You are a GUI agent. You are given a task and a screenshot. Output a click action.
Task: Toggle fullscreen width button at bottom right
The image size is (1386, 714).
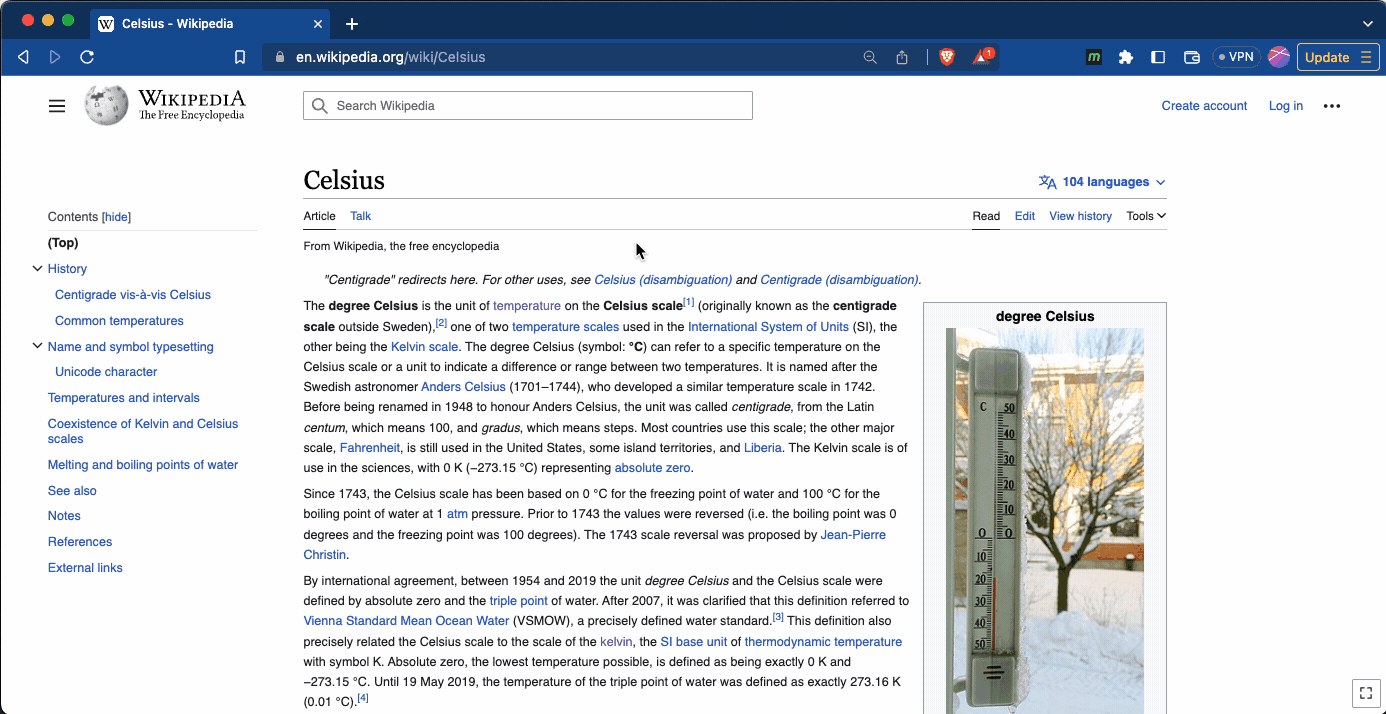pyautogui.click(x=1365, y=692)
